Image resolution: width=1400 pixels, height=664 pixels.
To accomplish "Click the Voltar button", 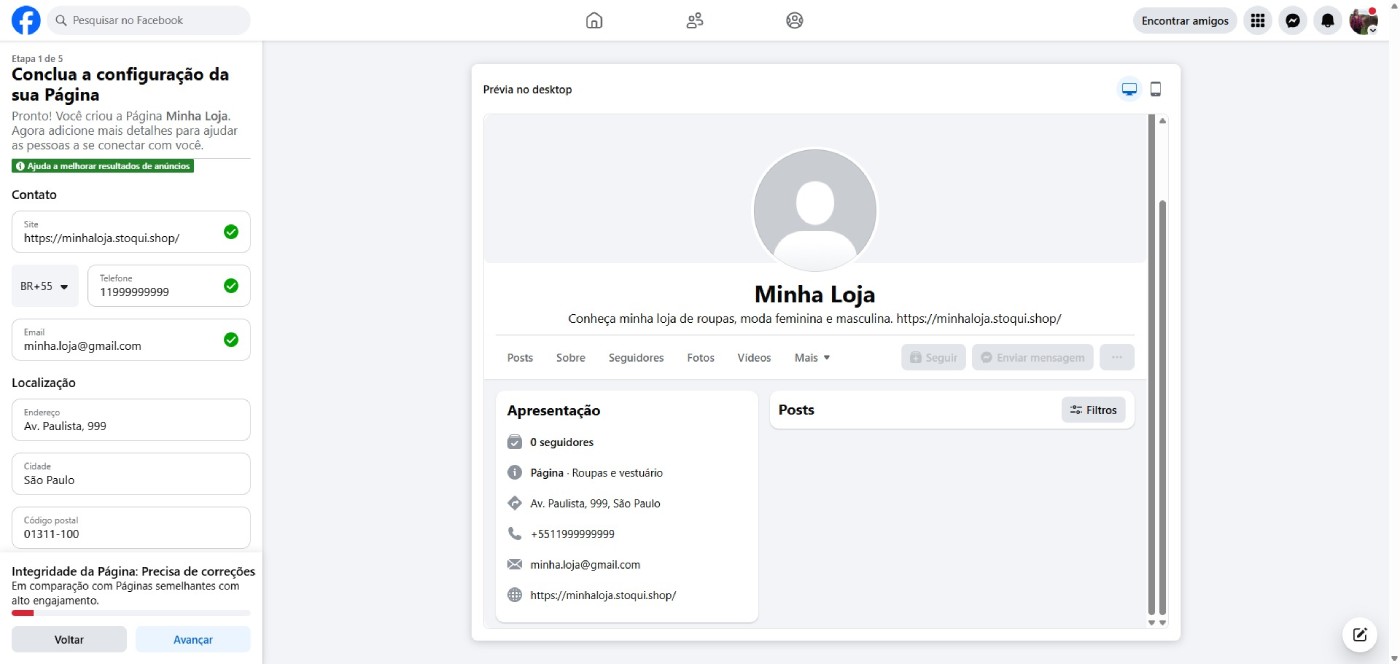I will 69,639.
